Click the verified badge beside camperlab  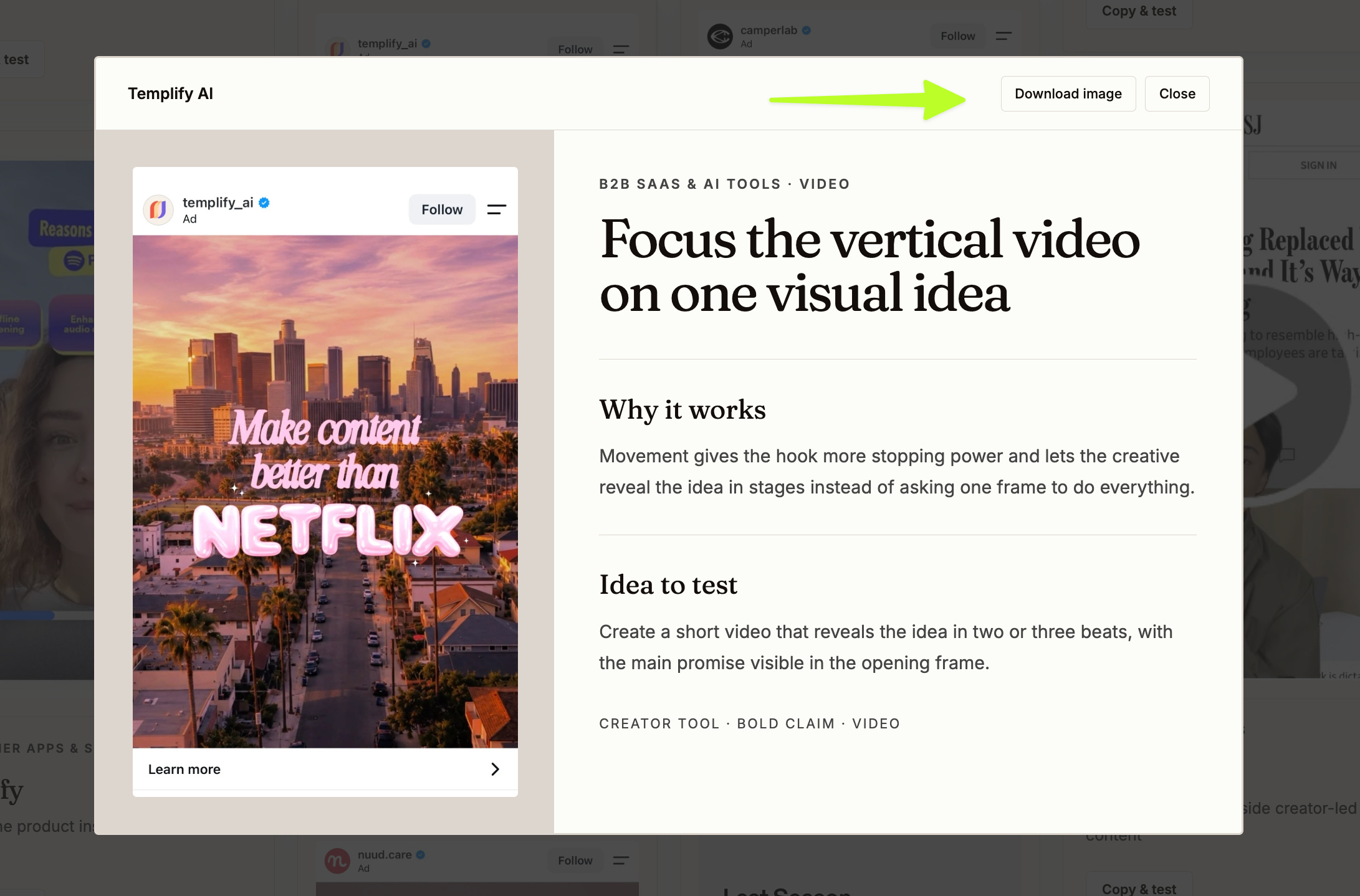click(x=806, y=30)
